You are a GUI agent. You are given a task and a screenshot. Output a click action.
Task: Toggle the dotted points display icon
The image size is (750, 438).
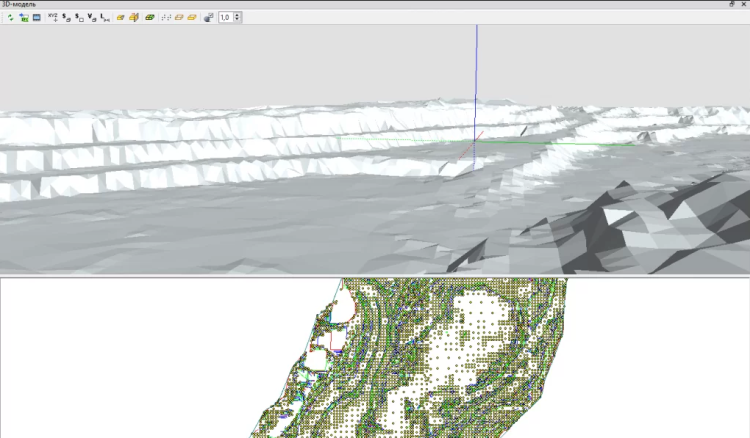pos(166,17)
